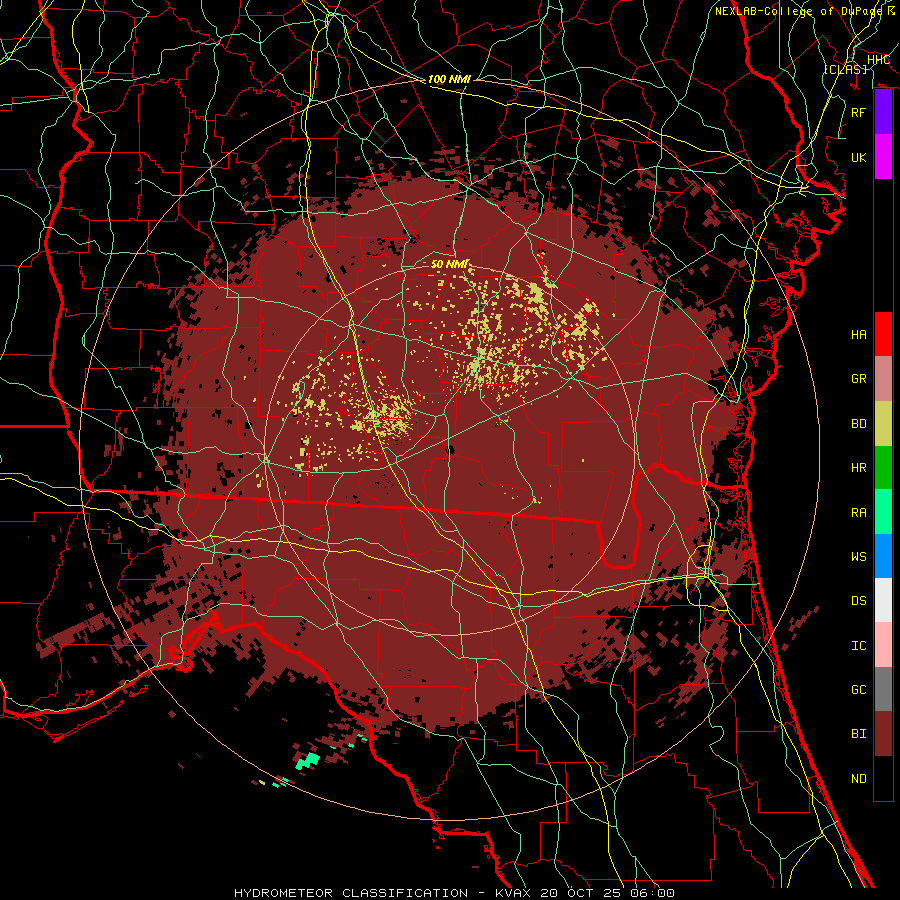Click the WS legend label
Screen dimensions: 900x900
tap(859, 557)
